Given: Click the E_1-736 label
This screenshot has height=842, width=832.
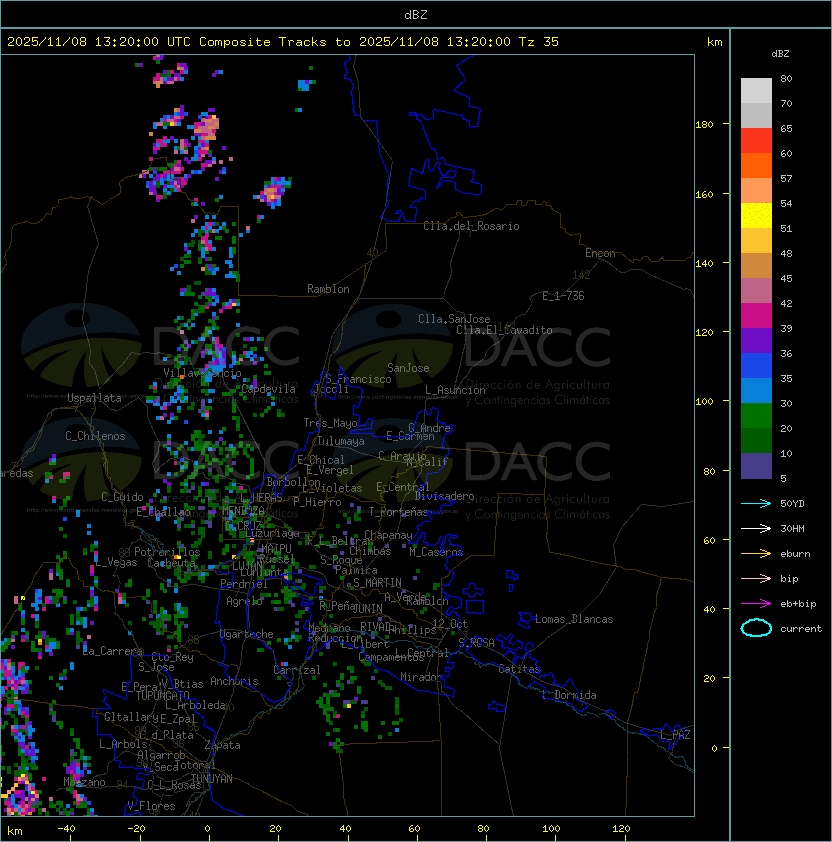Looking at the screenshot, I should point(563,296).
